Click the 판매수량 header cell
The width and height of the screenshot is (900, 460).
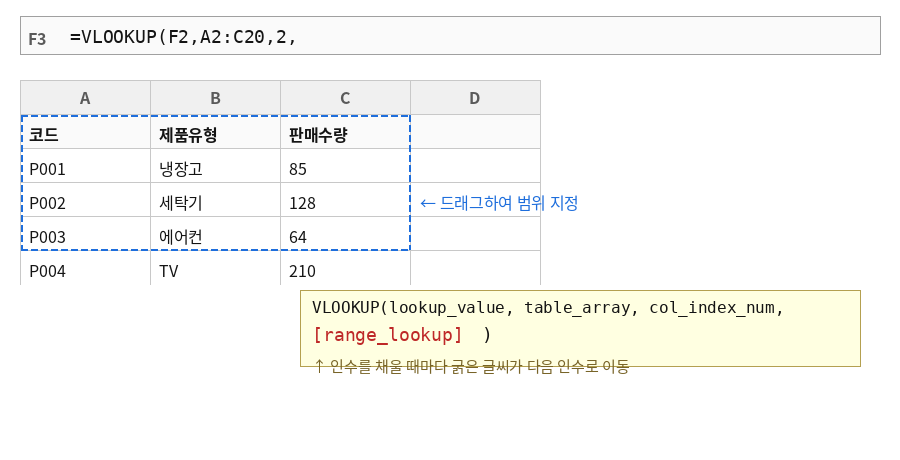pos(345,132)
